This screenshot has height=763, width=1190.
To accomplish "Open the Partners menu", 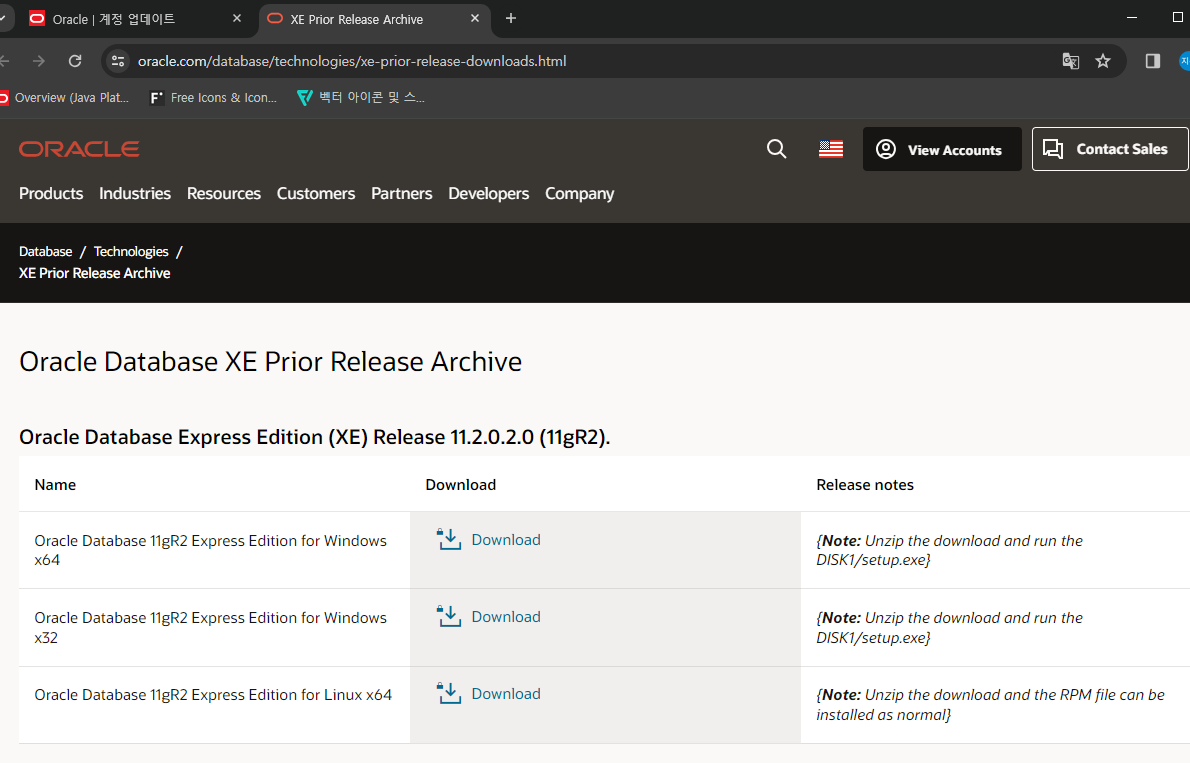I will tap(401, 194).
